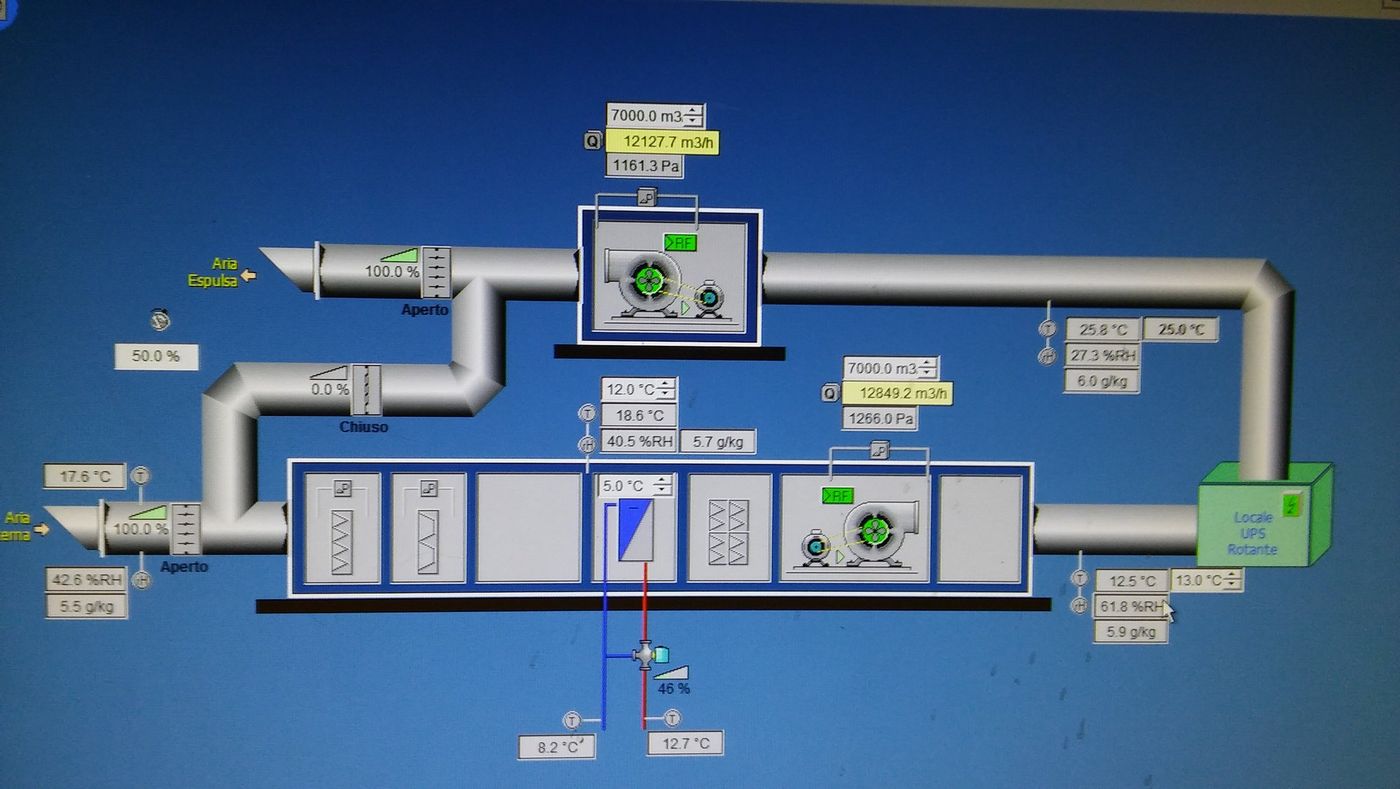Image resolution: width=1400 pixels, height=789 pixels.
Task: Click the 25.0 °C return setpoint field
Action: pyautogui.click(x=1181, y=329)
